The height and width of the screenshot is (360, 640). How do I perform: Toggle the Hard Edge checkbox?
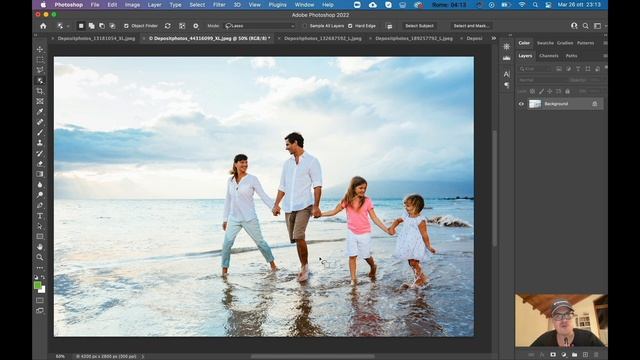coord(350,26)
